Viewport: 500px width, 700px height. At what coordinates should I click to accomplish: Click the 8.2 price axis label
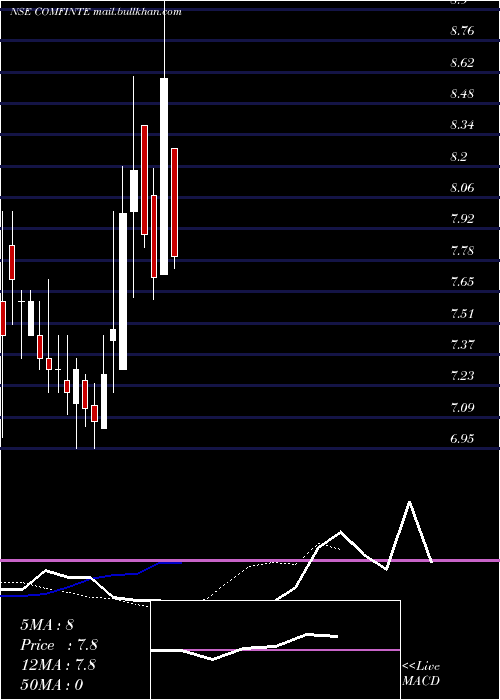459,157
